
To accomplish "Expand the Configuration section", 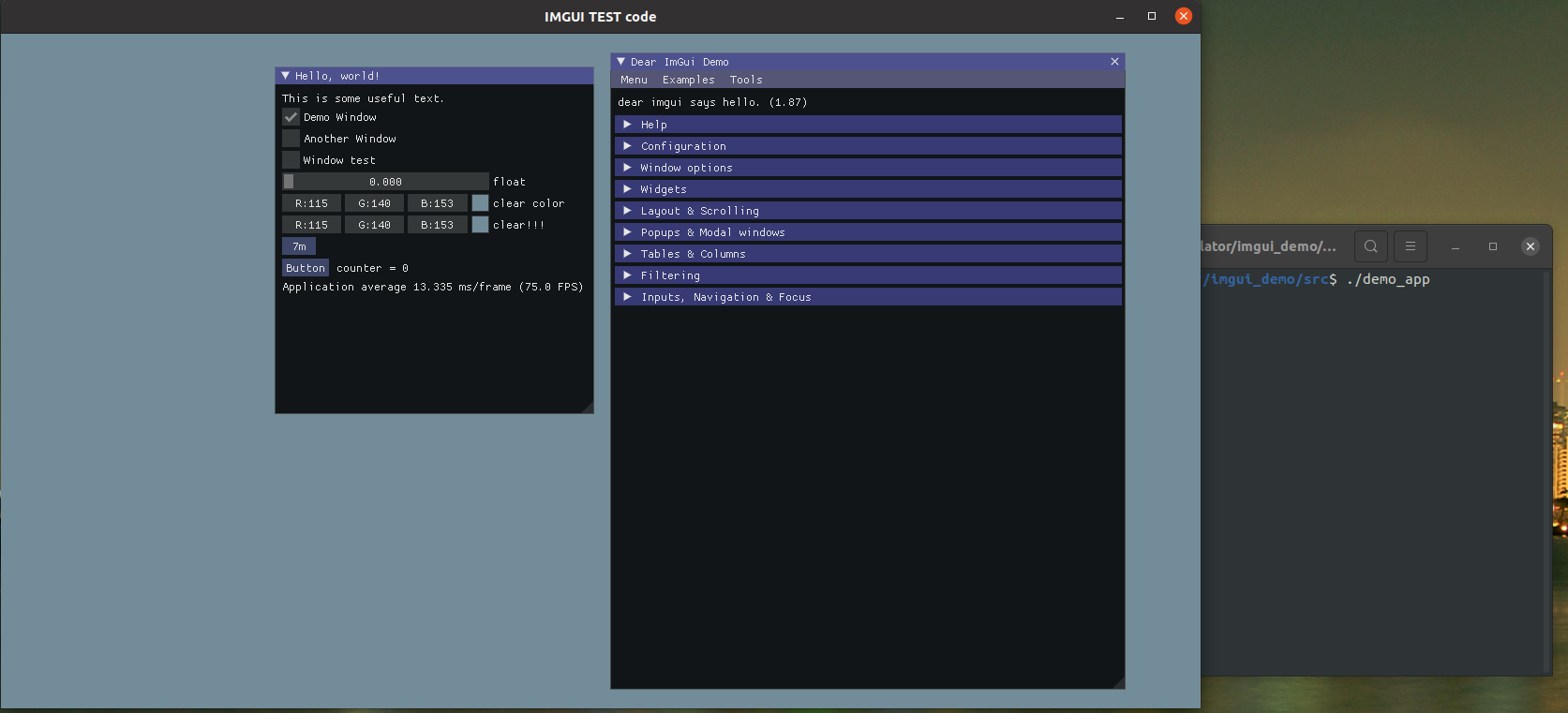I will (x=869, y=146).
